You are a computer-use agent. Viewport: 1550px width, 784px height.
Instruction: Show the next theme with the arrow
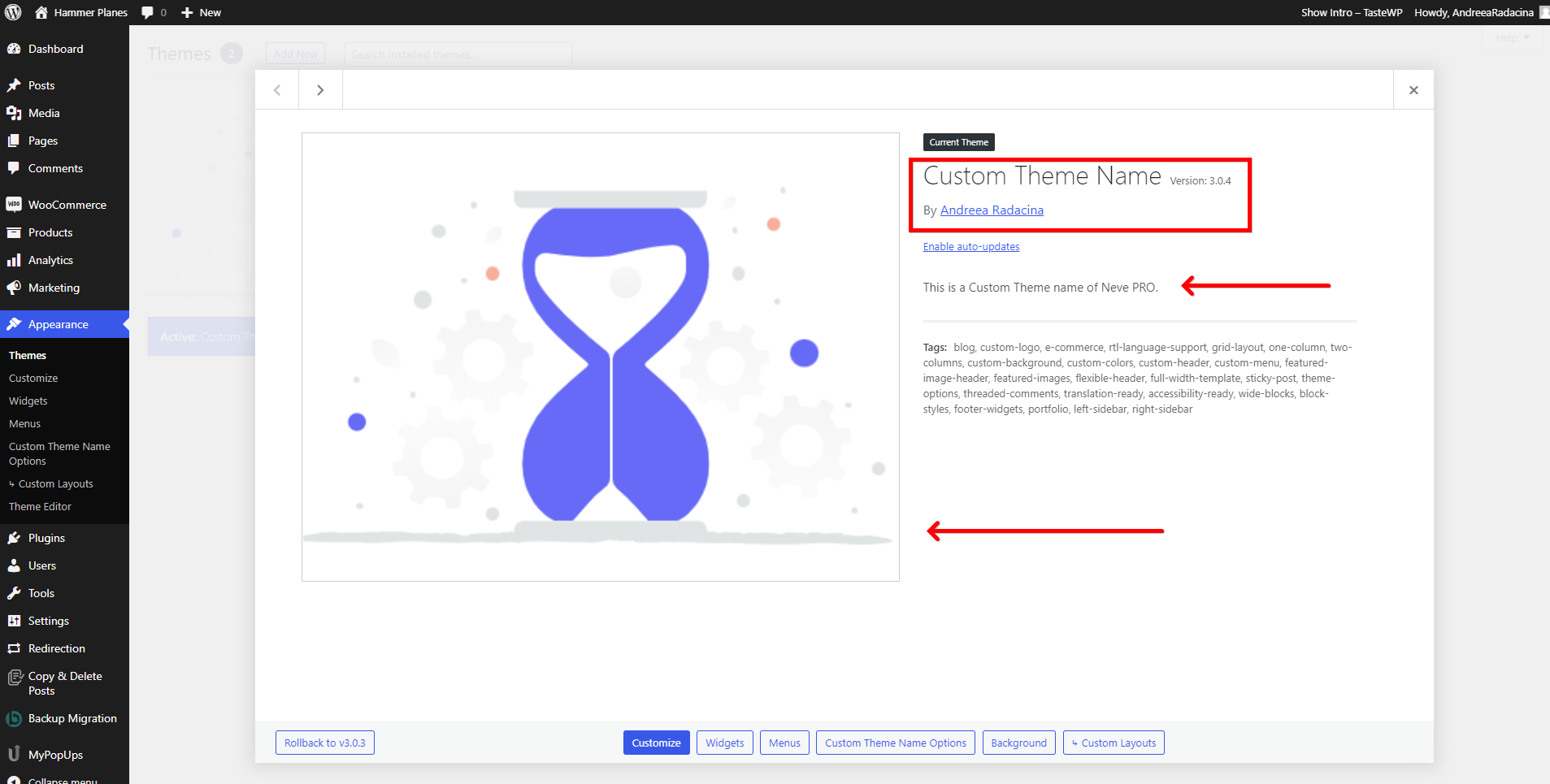[x=320, y=89]
